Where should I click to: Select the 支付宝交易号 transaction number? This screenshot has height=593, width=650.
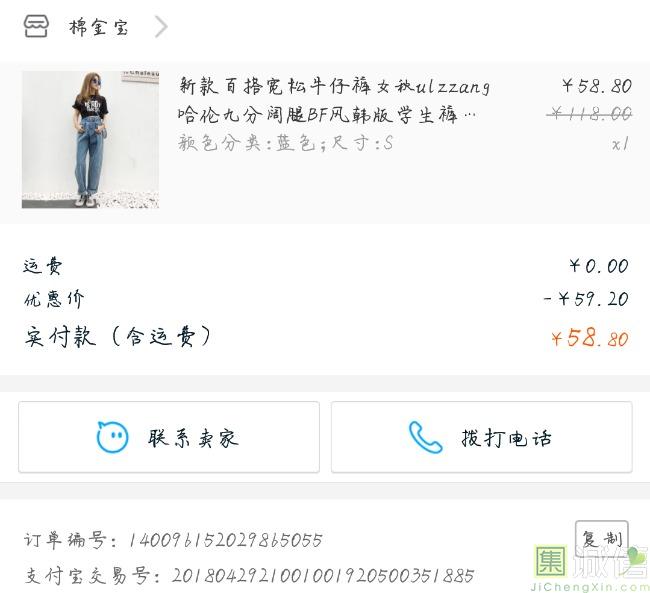point(323,576)
